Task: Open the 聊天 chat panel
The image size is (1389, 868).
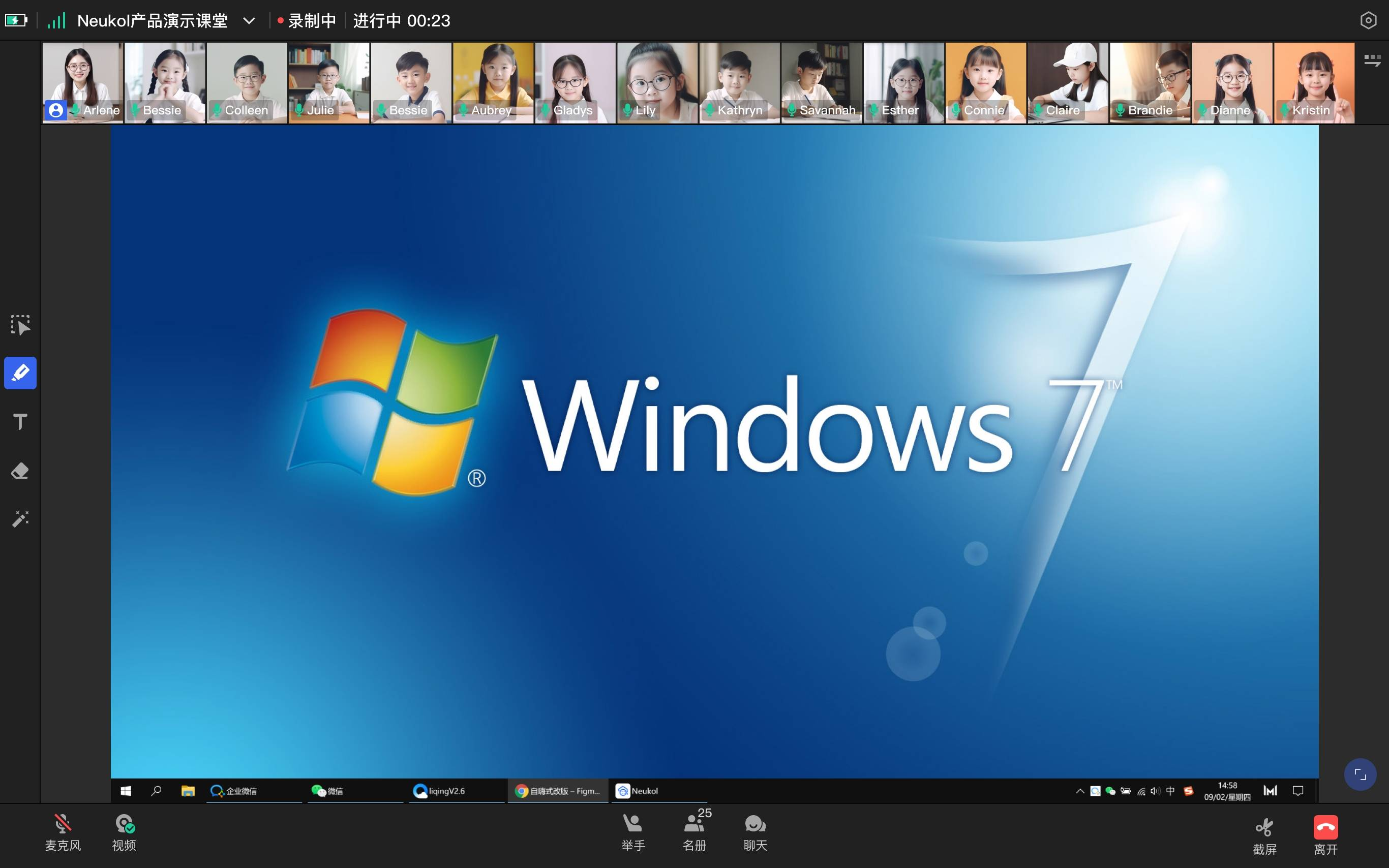Action: pos(755,832)
